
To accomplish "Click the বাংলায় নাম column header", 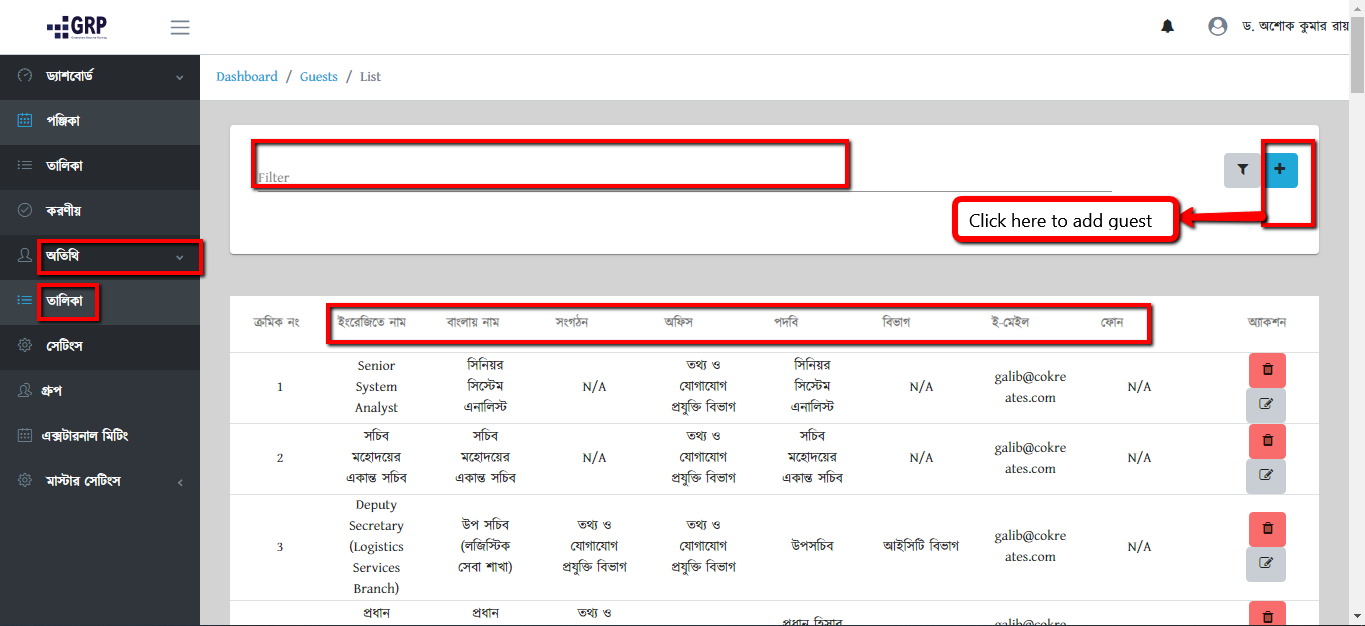I will click(x=473, y=322).
